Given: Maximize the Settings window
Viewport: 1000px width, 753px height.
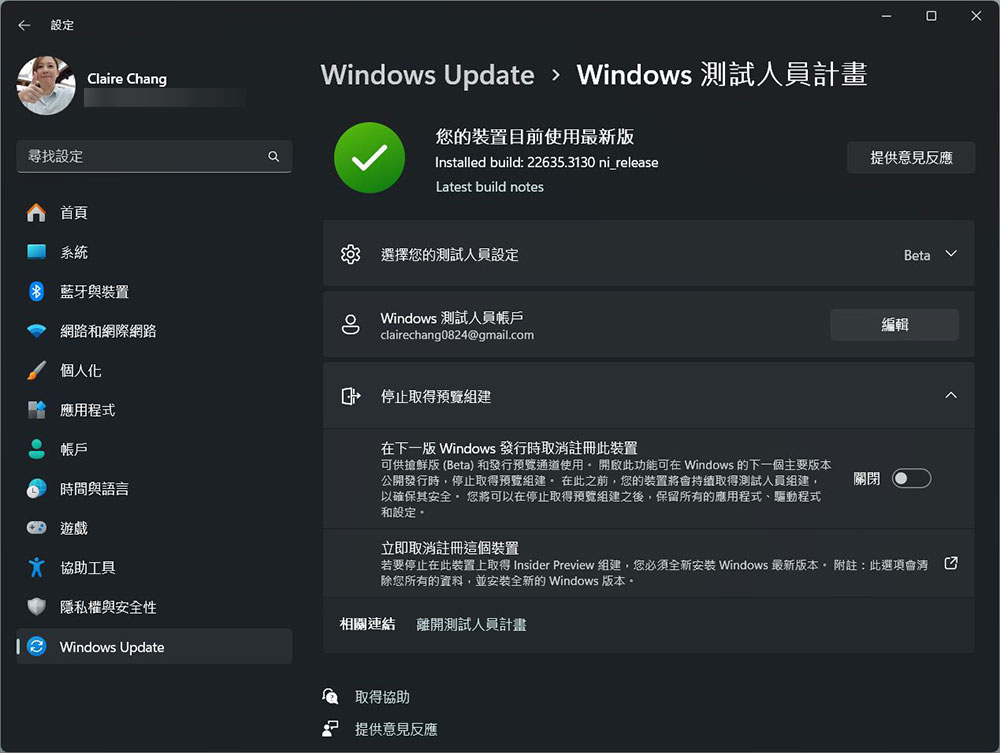Looking at the screenshot, I should tap(931, 16).
